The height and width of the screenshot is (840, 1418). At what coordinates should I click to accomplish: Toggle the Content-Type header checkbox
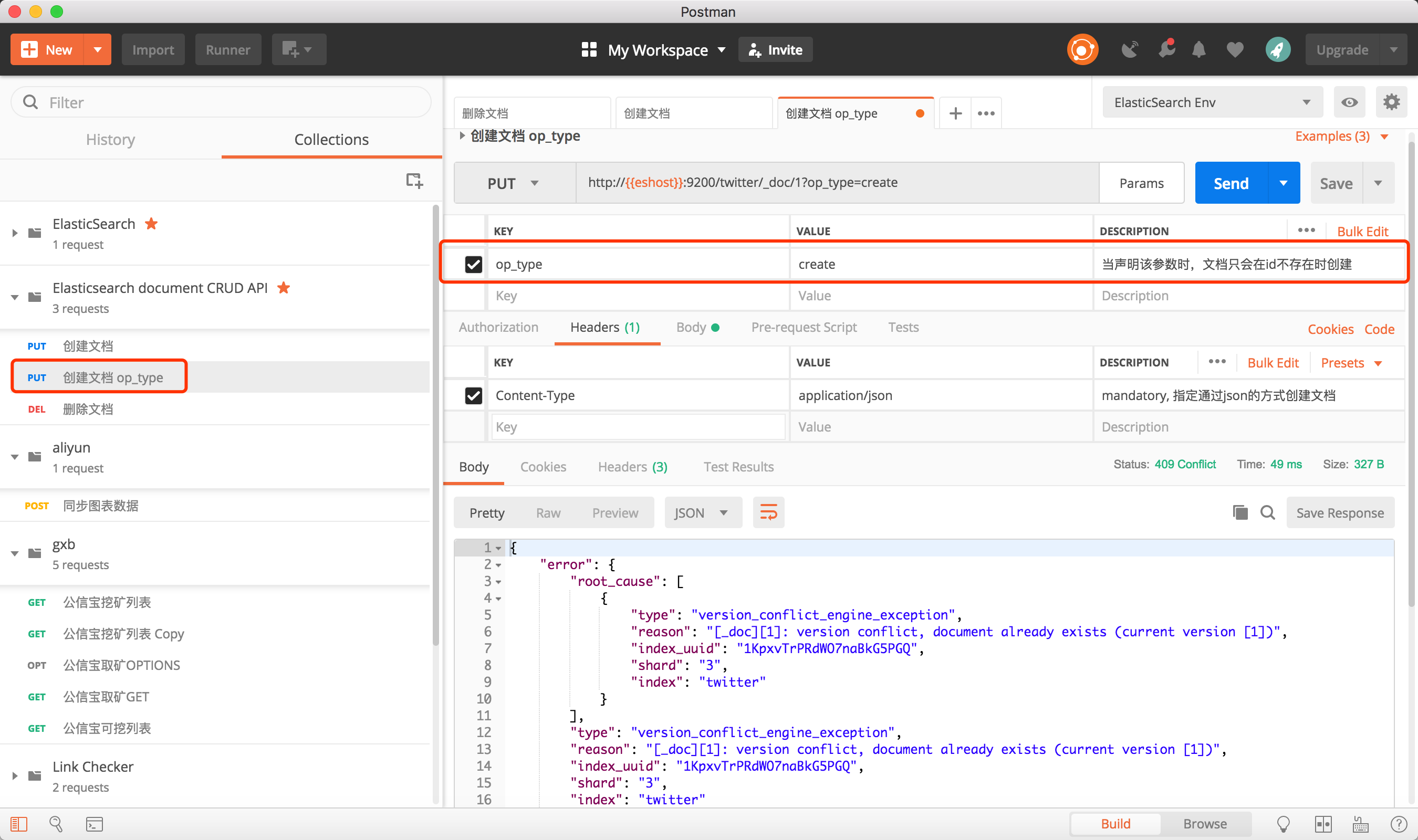click(475, 394)
